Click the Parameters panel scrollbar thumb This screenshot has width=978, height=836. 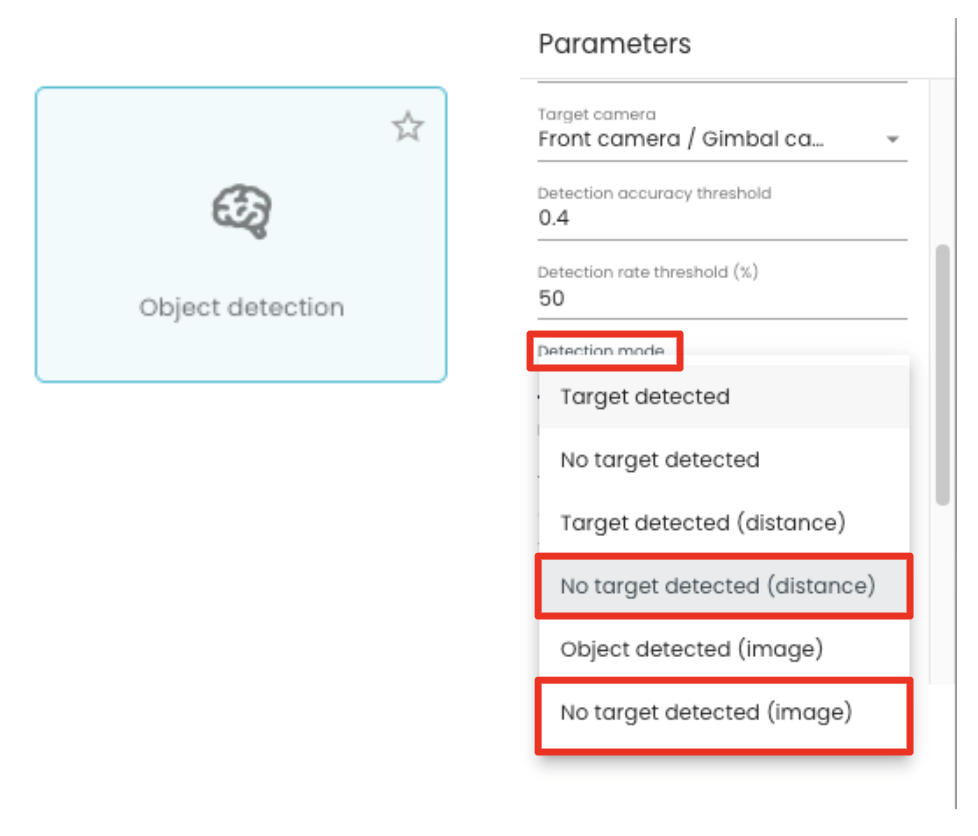(x=942, y=374)
